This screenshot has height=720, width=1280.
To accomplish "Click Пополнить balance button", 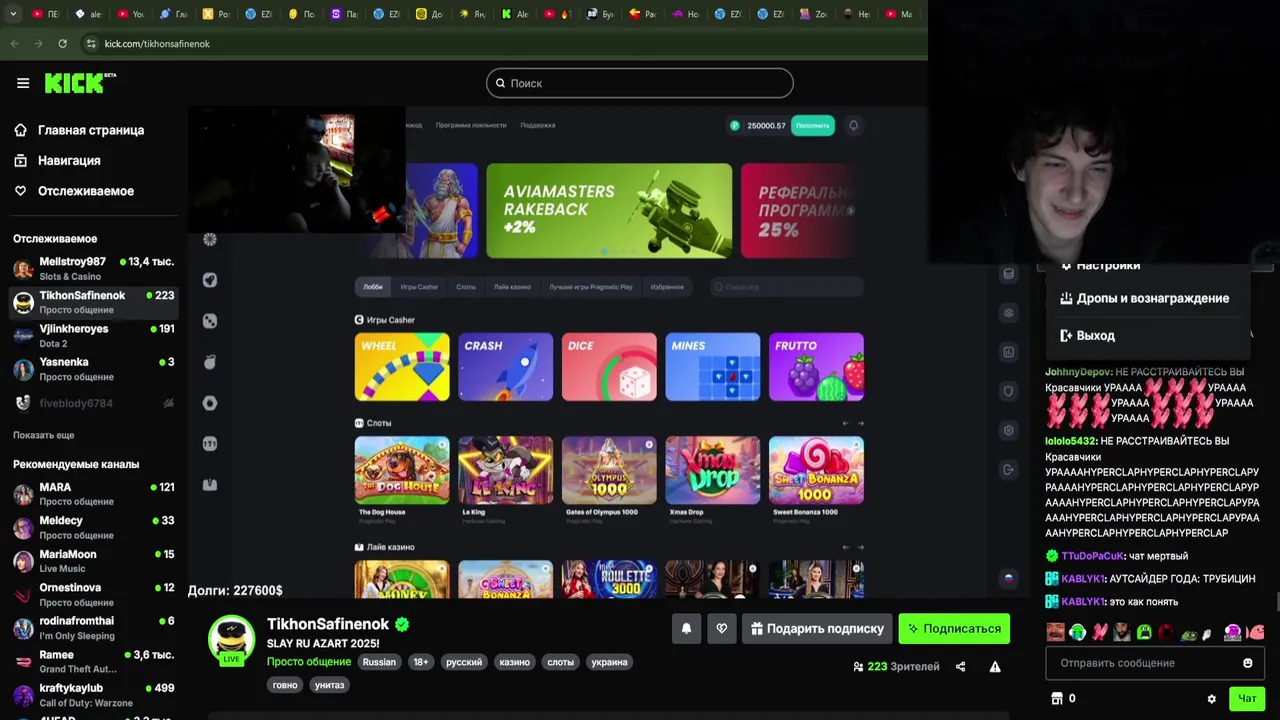I will [x=812, y=125].
